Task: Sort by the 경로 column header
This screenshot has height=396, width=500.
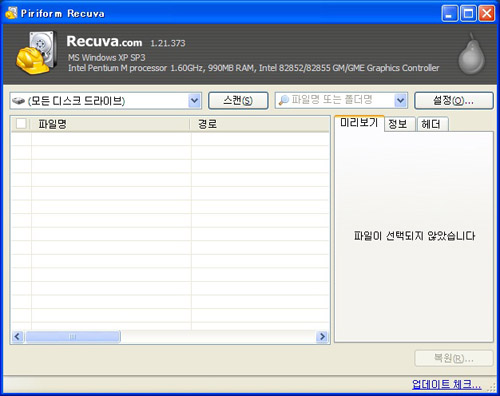Action: [260, 124]
